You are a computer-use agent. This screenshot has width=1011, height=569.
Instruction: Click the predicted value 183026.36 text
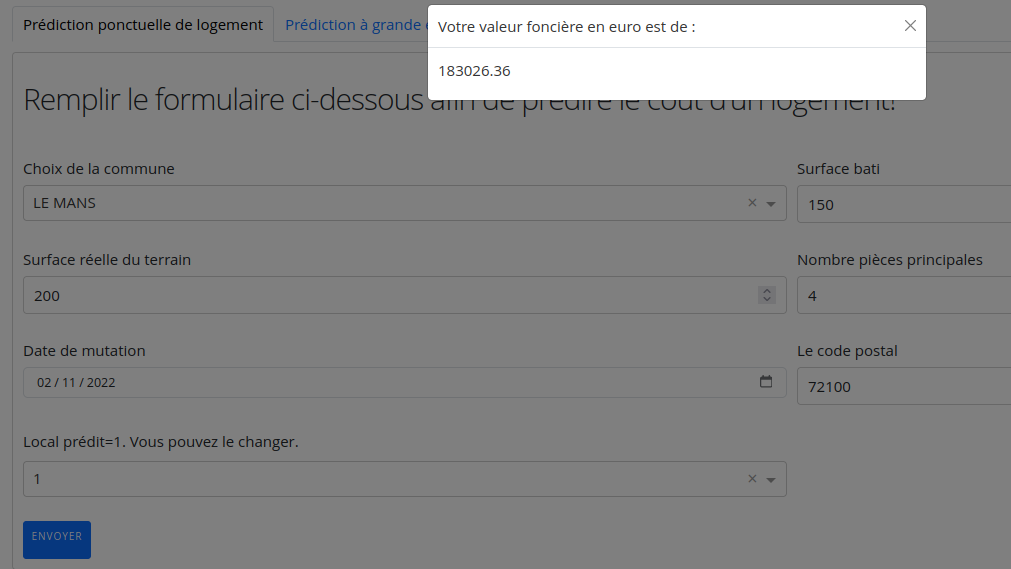point(474,71)
